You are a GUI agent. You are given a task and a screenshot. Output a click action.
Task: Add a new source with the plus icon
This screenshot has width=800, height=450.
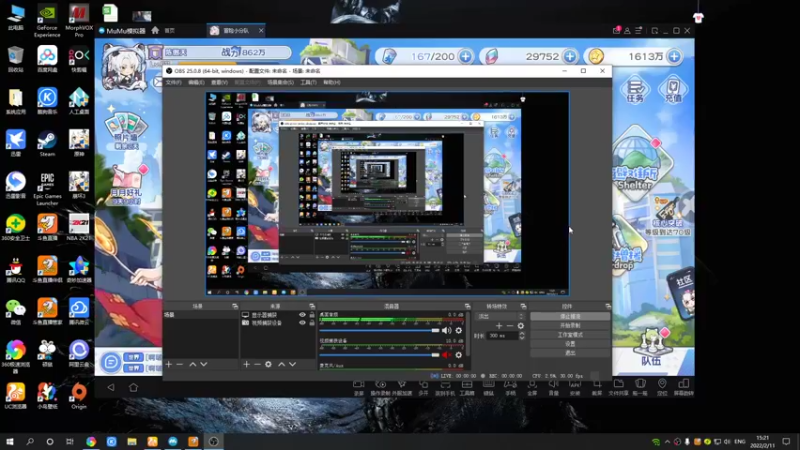pos(246,364)
